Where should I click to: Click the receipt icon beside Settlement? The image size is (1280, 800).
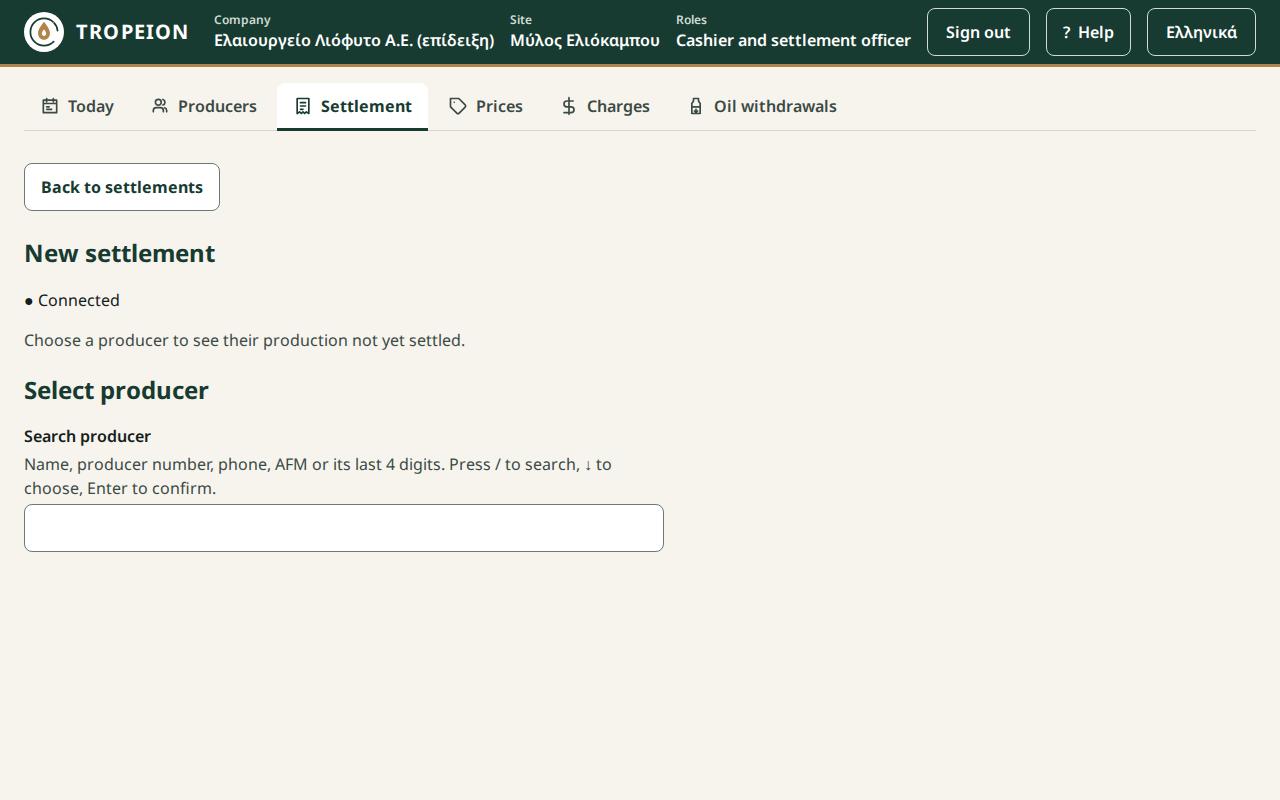click(x=303, y=106)
